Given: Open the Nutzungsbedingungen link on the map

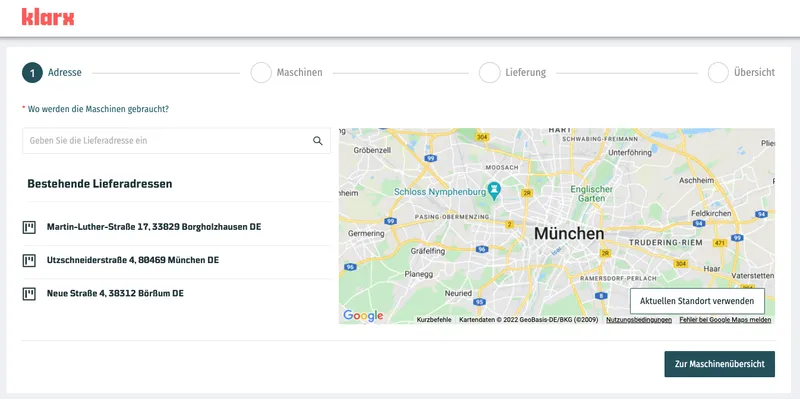Looking at the screenshot, I should point(639,320).
